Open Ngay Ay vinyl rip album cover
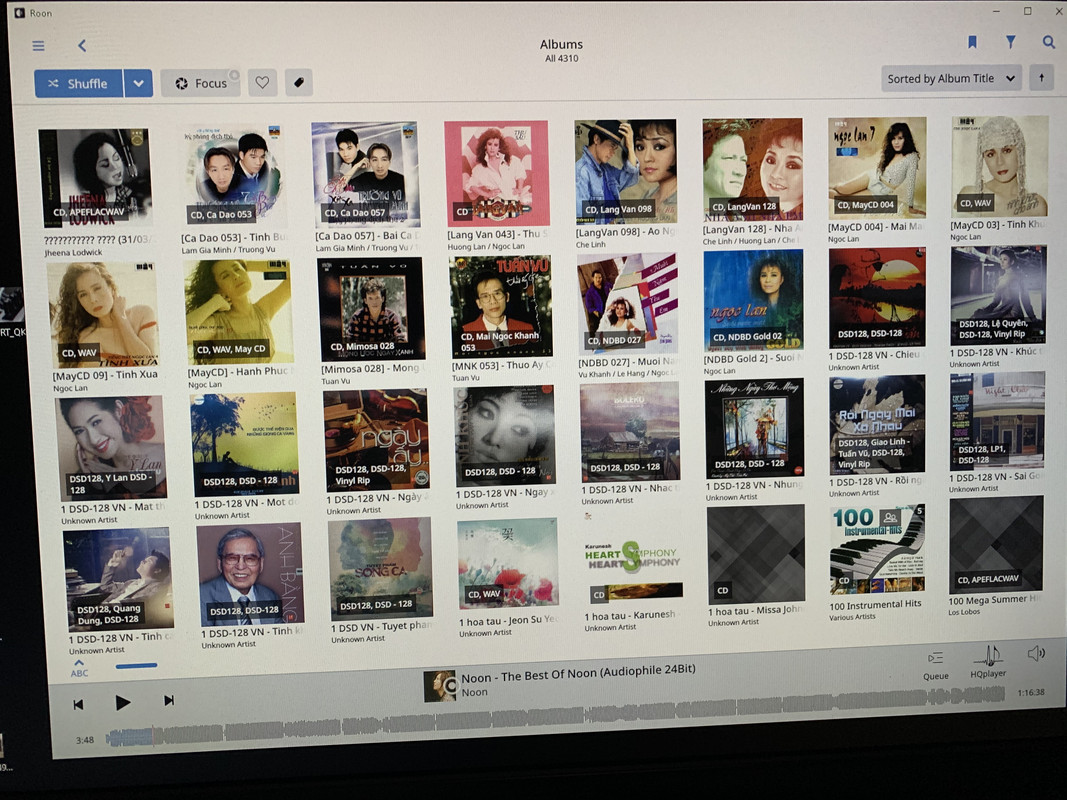 (376, 439)
